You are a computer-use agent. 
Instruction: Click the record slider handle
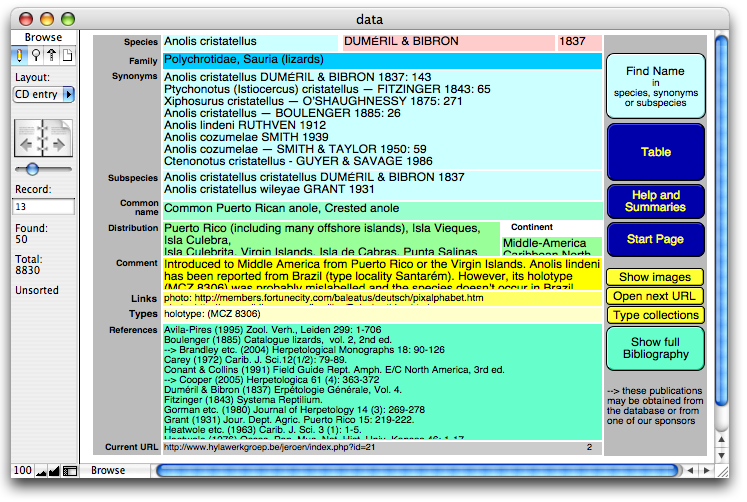click(x=32, y=169)
